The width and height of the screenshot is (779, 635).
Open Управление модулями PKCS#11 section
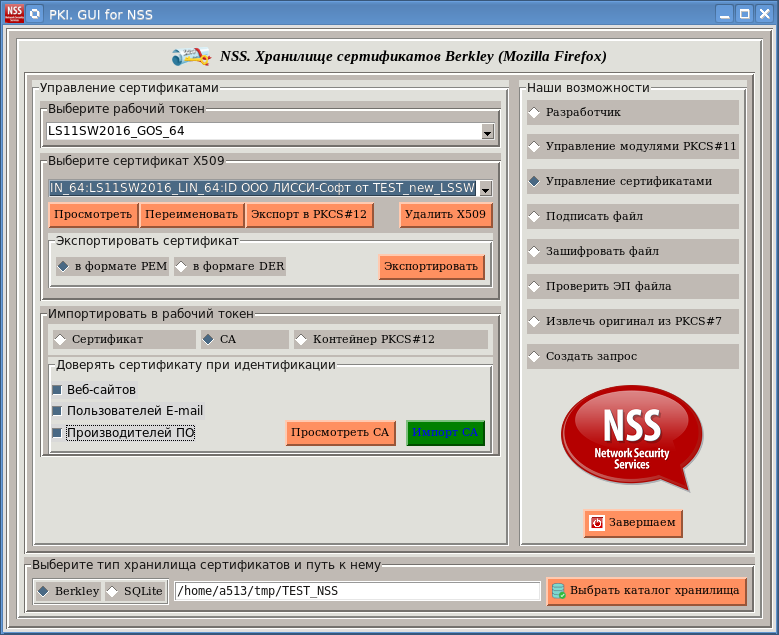[534, 146]
